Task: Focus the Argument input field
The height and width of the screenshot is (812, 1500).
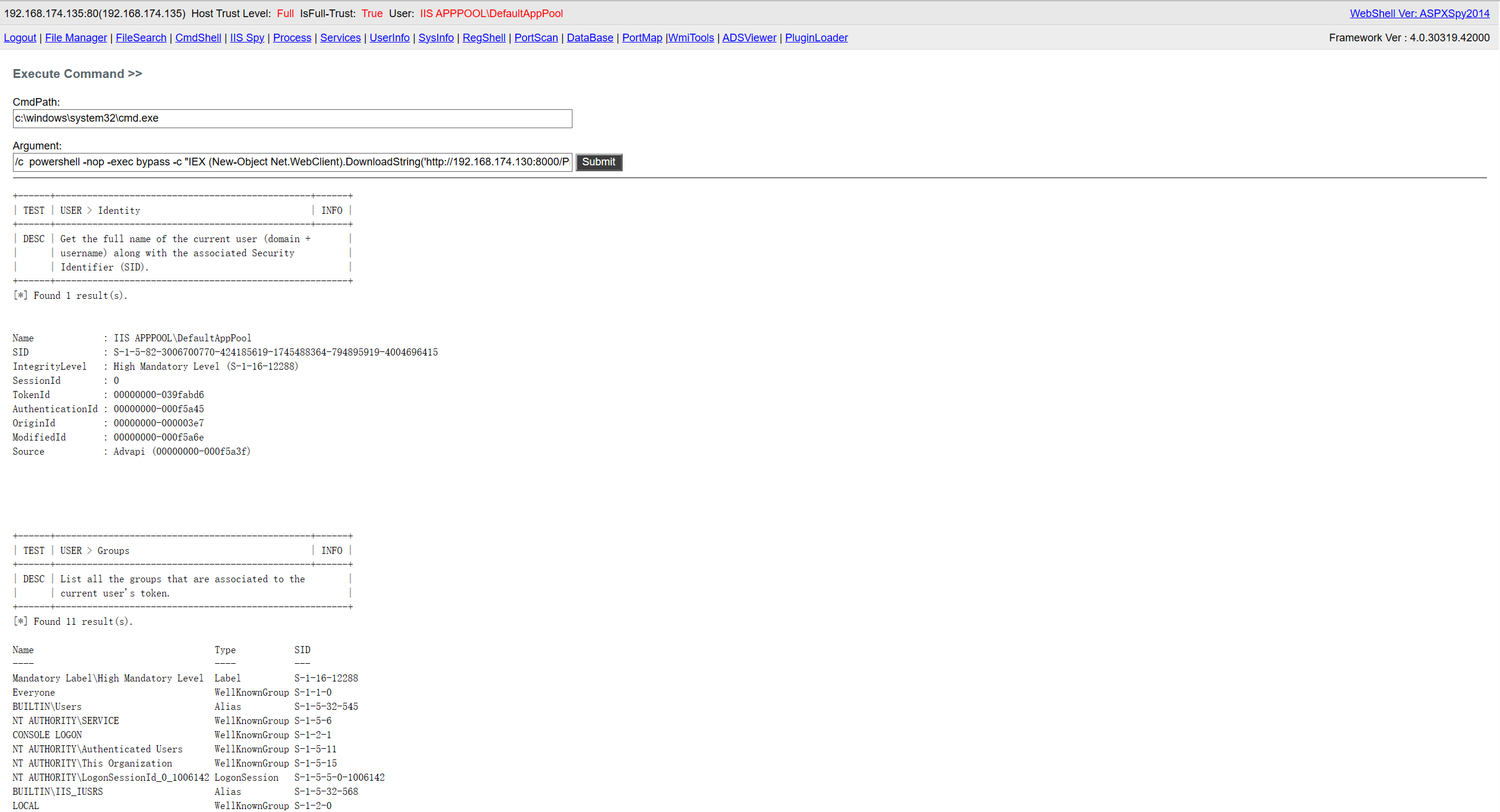Action: (292, 162)
